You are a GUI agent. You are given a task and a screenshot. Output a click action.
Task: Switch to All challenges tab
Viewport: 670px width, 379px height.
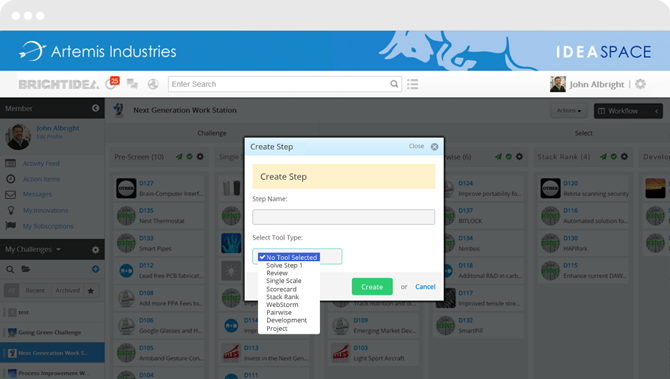(x=12, y=291)
